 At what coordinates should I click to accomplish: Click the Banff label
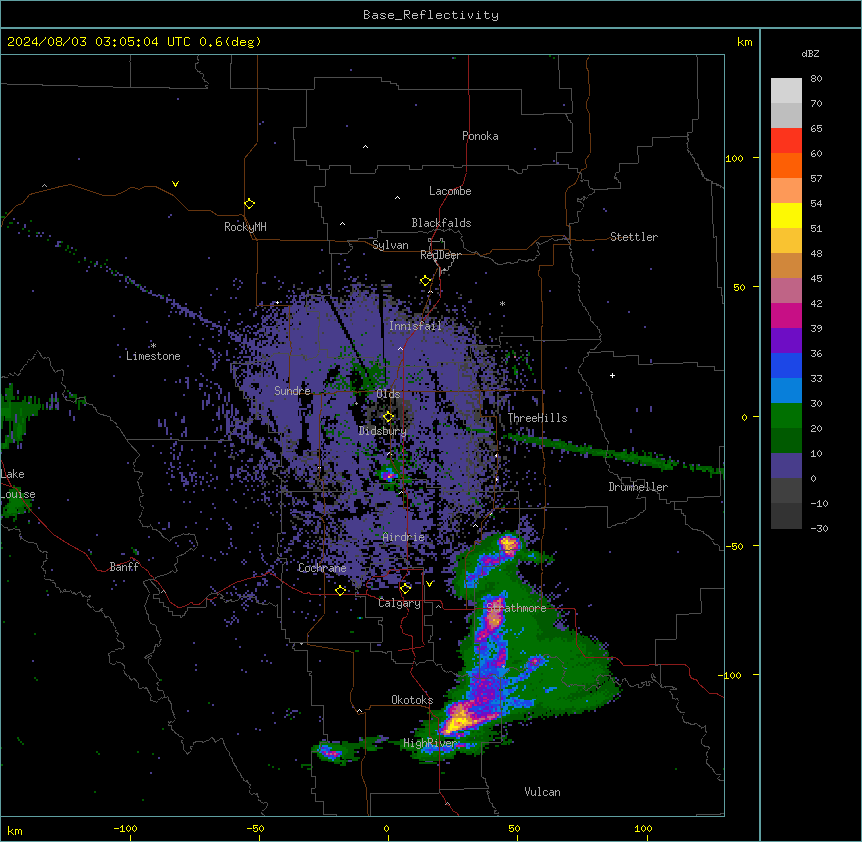tap(124, 567)
